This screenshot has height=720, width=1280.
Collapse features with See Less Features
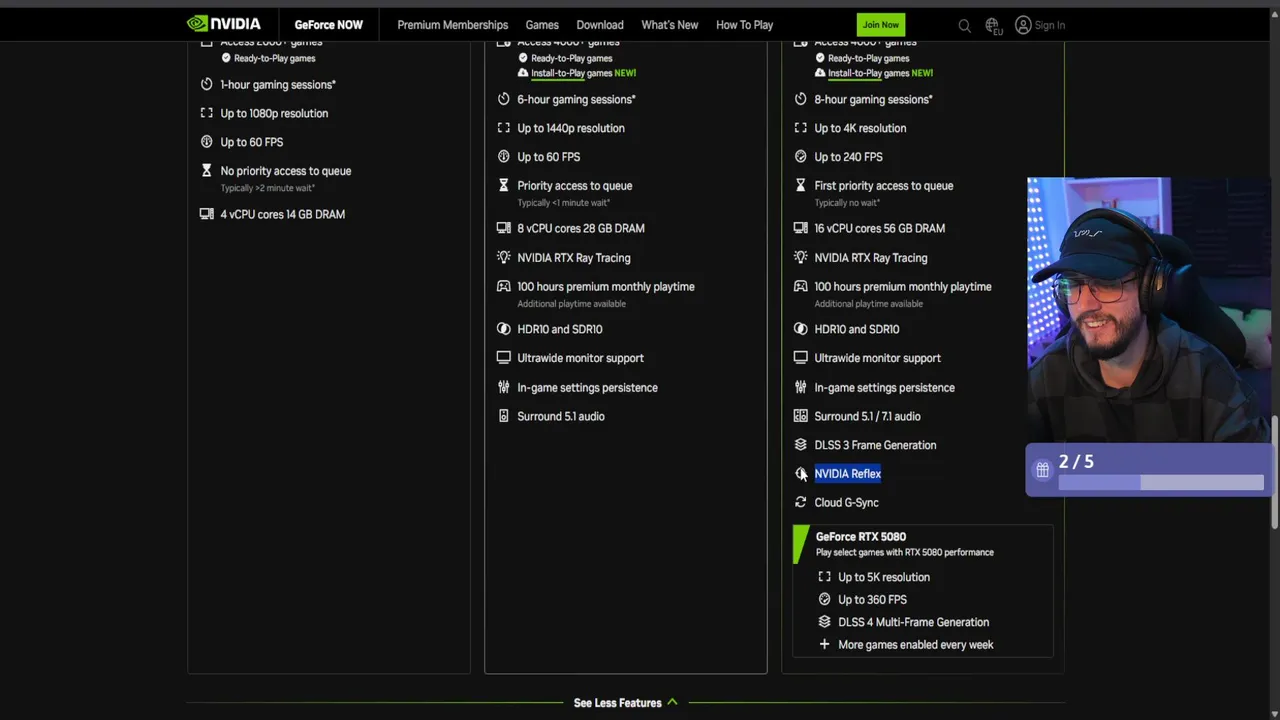click(x=625, y=703)
